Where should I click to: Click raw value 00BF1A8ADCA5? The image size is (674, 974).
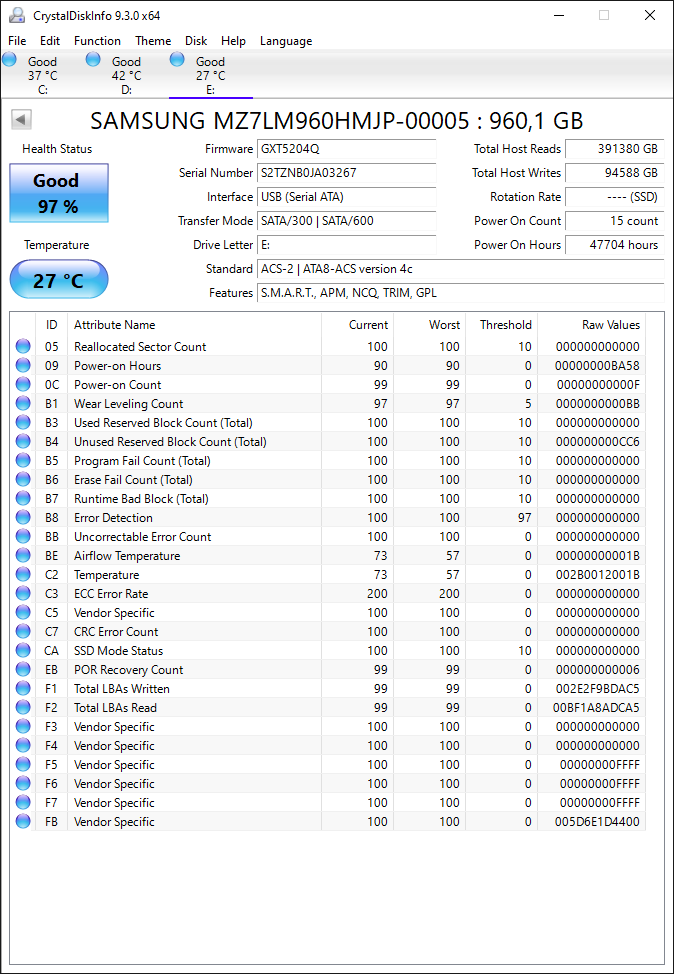(x=597, y=708)
